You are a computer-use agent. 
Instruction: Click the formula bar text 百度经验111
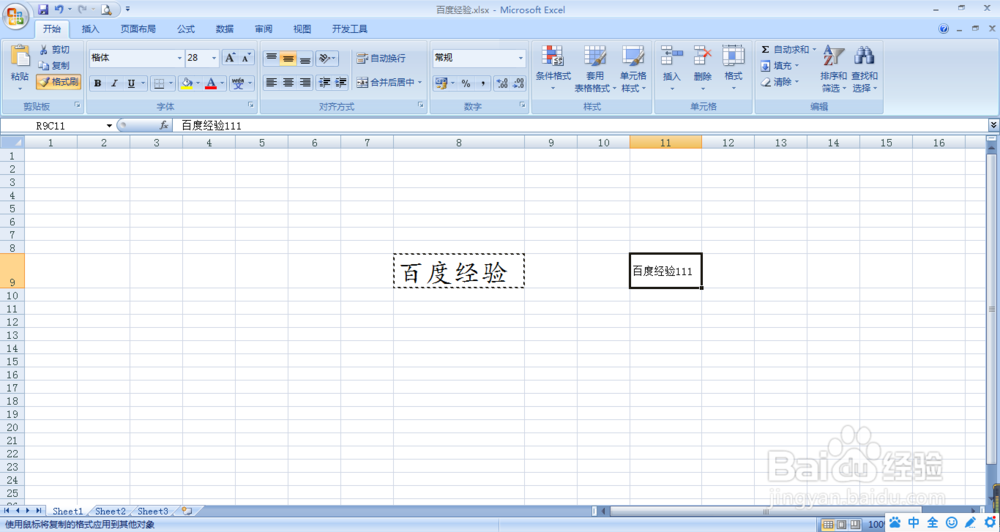click(212, 126)
